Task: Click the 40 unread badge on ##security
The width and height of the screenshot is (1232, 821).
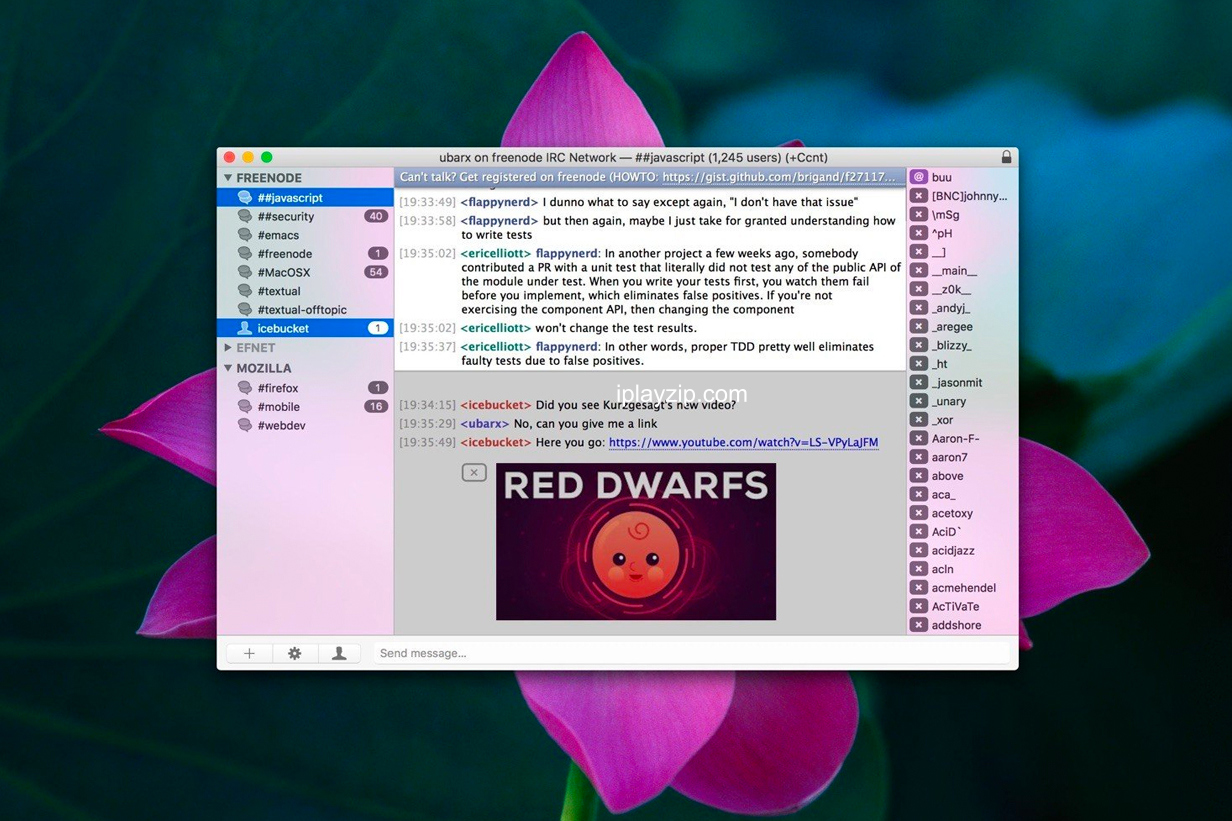Action: 376,216
